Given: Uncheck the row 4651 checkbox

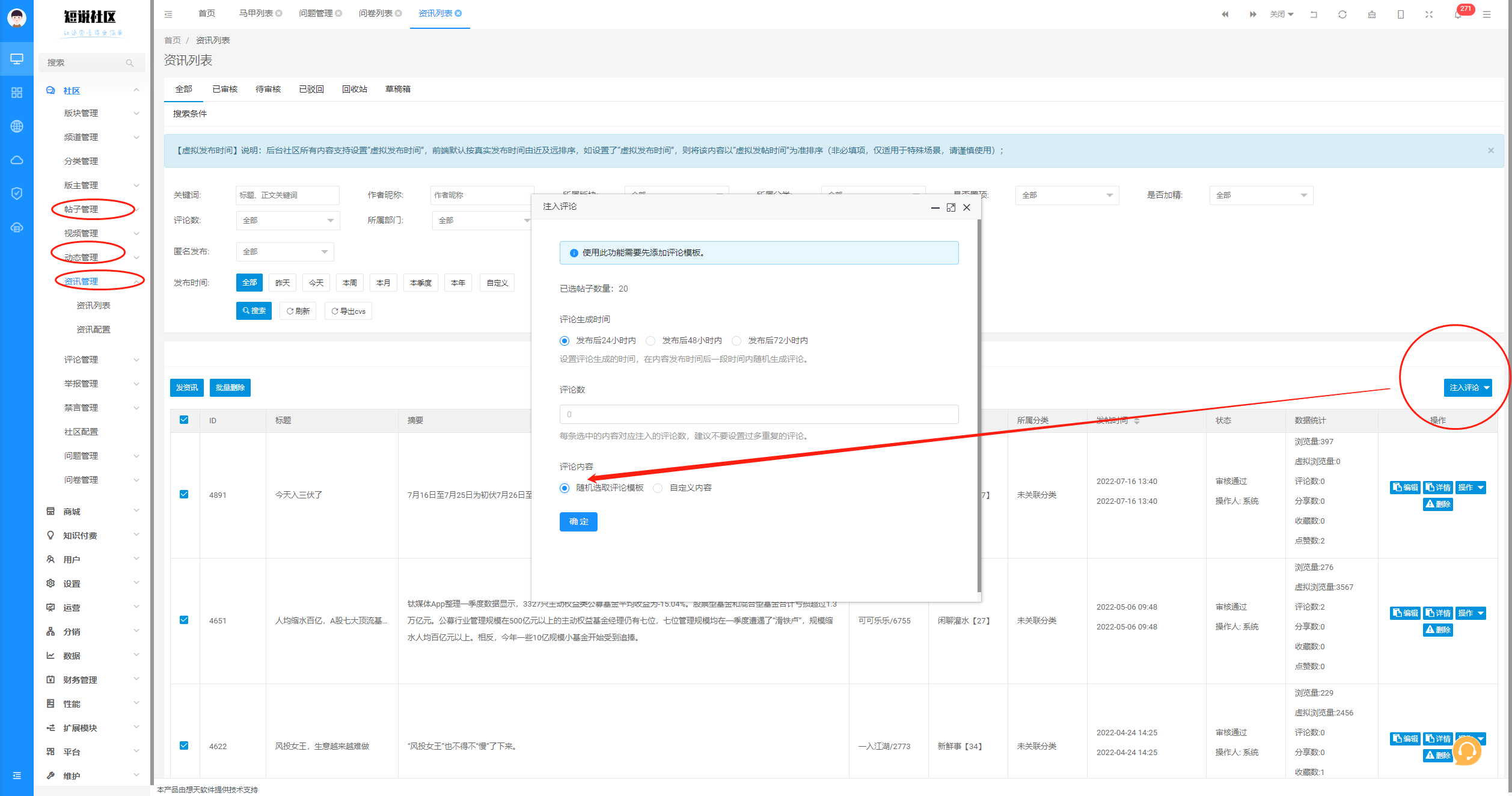Looking at the screenshot, I should tap(184, 620).
